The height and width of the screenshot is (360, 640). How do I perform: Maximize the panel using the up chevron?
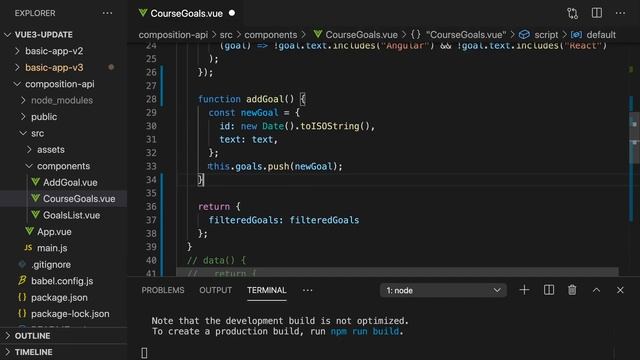[596, 290]
